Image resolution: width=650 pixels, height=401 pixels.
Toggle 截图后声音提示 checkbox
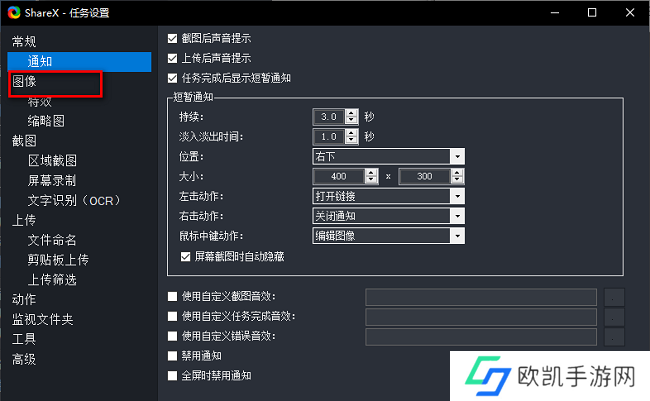pos(172,39)
